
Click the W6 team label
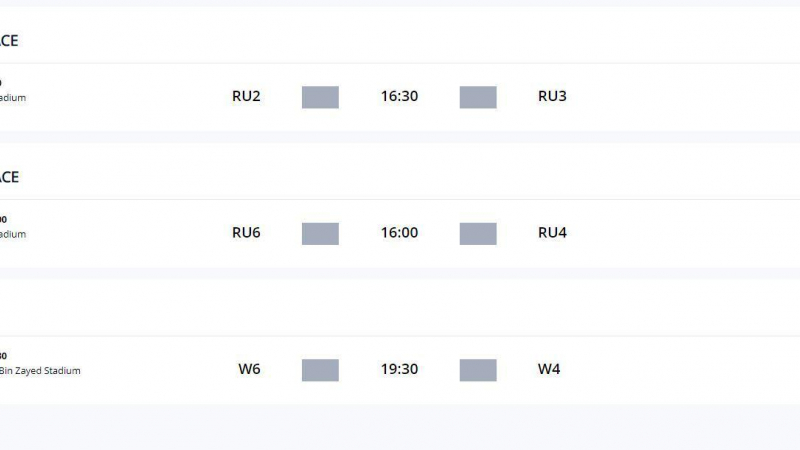tap(249, 370)
